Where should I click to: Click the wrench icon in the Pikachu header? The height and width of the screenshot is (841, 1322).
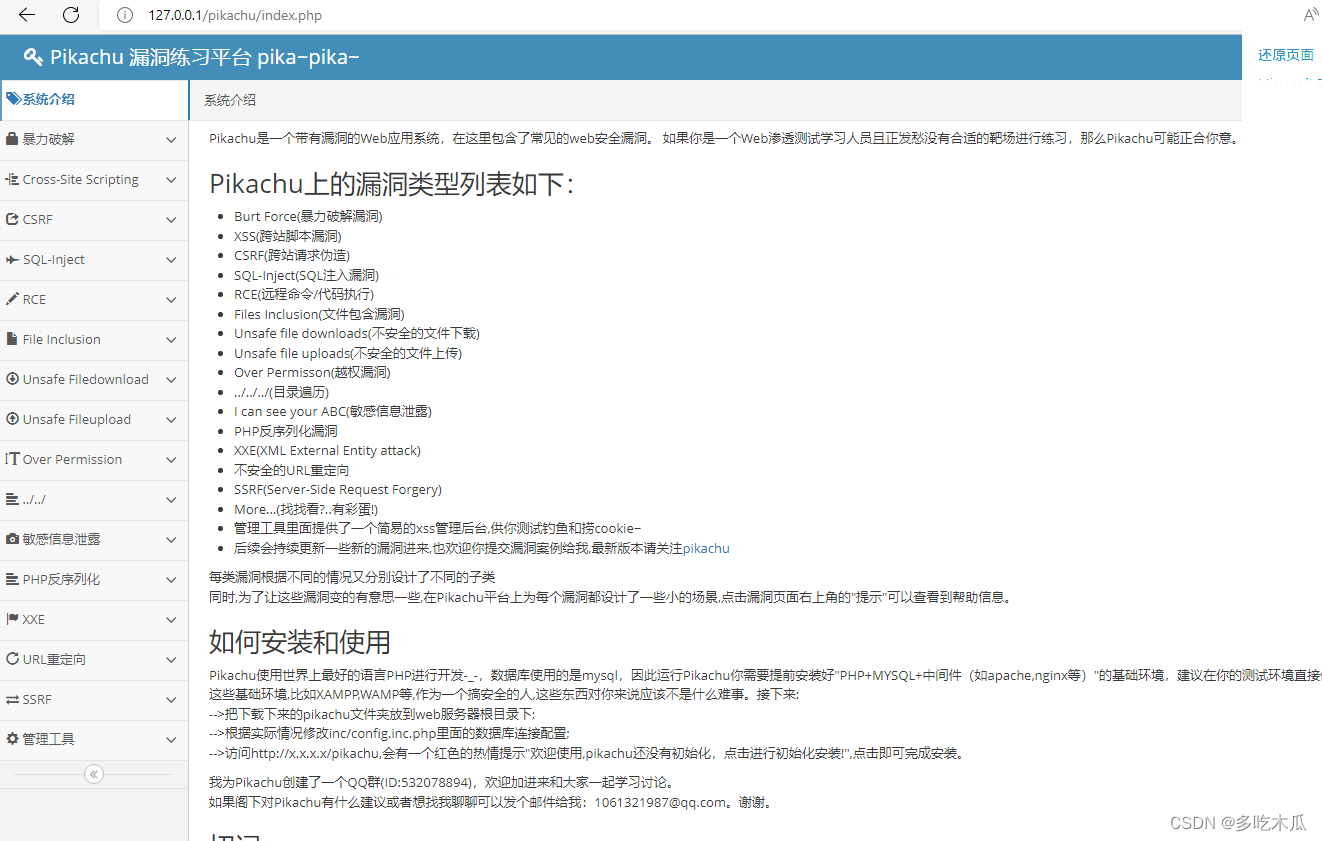tap(33, 57)
